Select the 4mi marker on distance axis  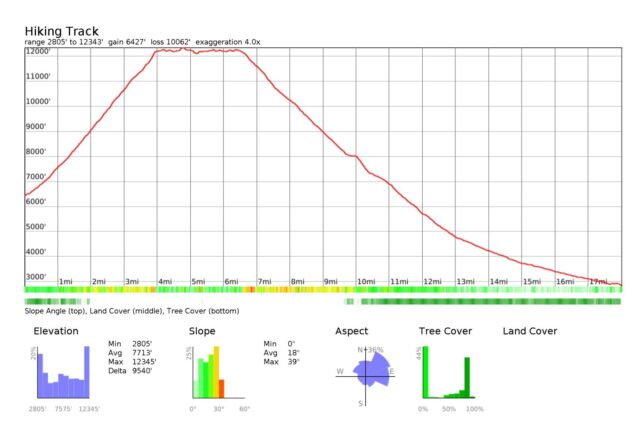pyautogui.click(x=166, y=282)
